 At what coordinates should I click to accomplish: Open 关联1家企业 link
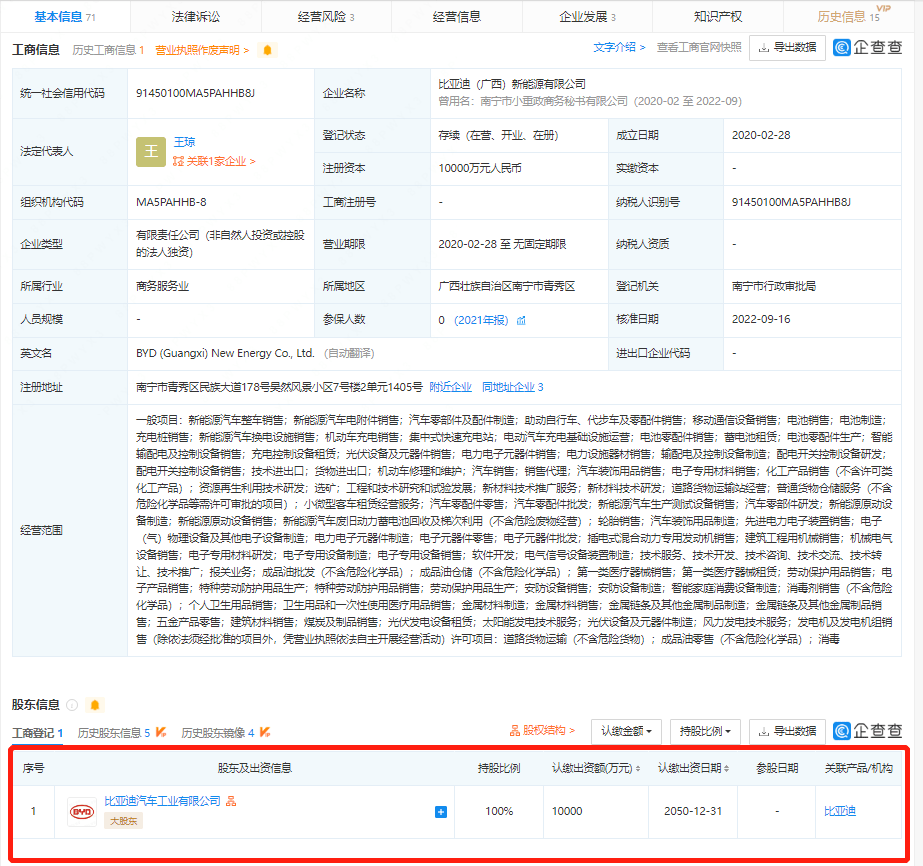(214, 161)
